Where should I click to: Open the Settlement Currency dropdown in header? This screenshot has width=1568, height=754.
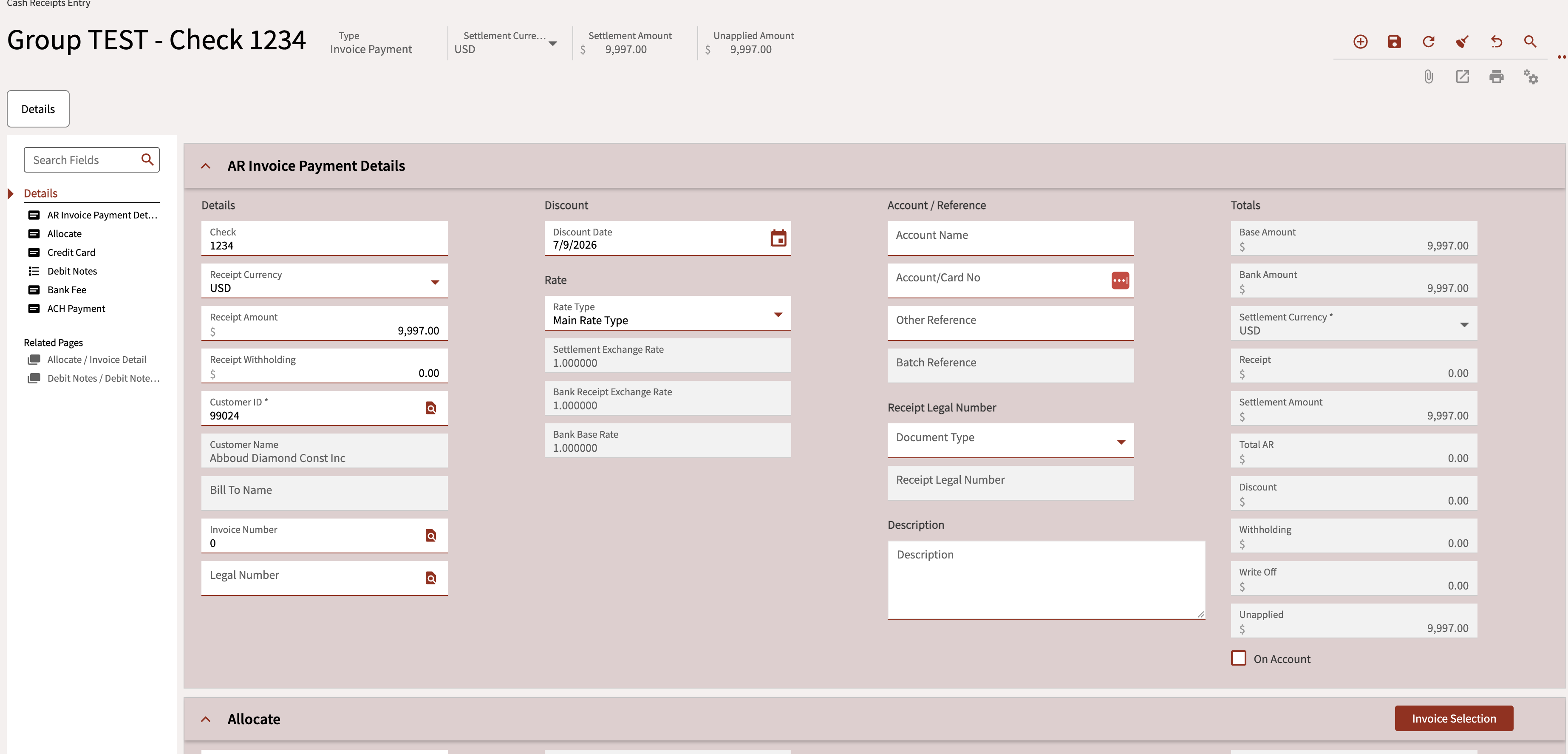(x=553, y=43)
